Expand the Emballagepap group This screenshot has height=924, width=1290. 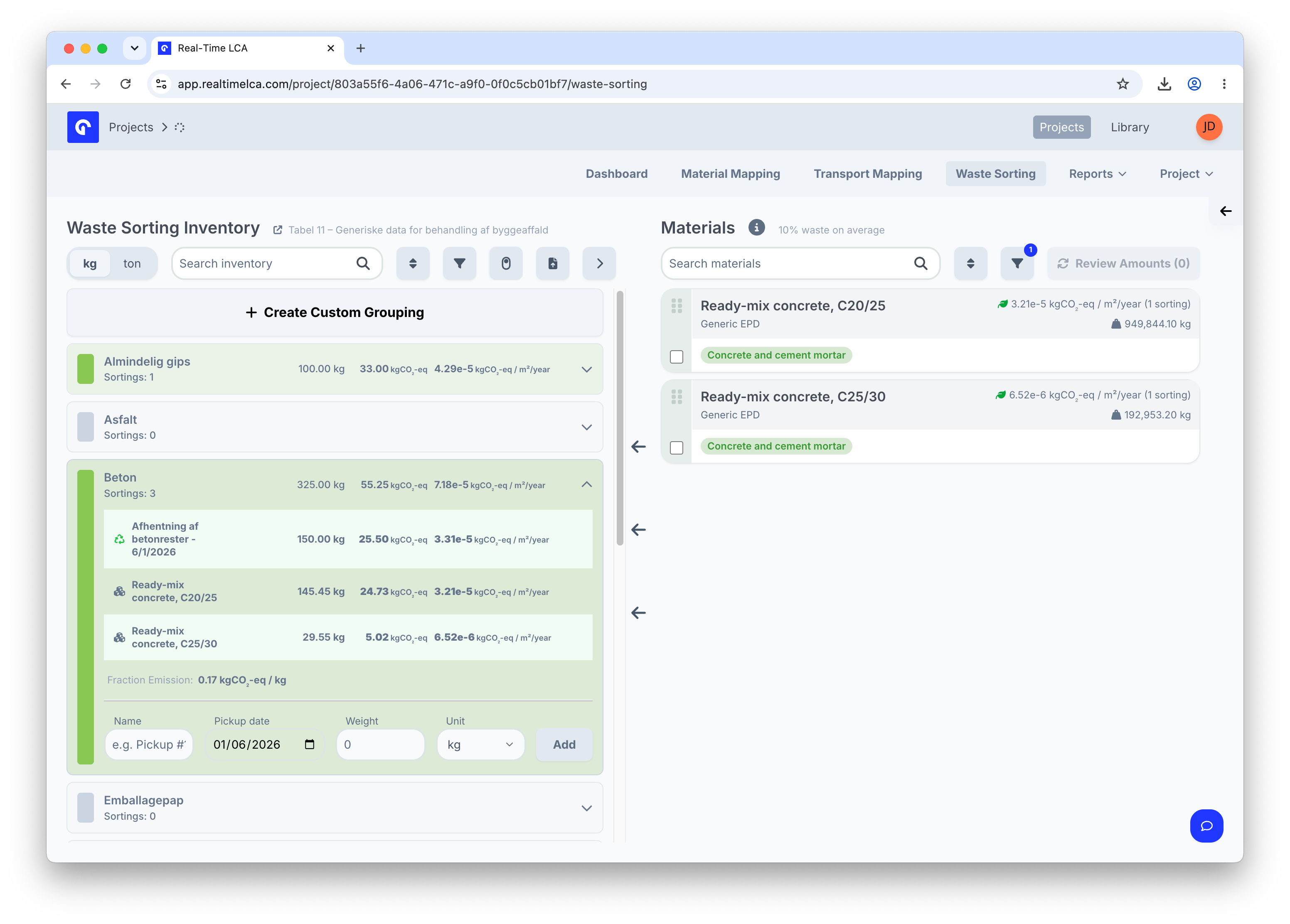click(x=586, y=808)
